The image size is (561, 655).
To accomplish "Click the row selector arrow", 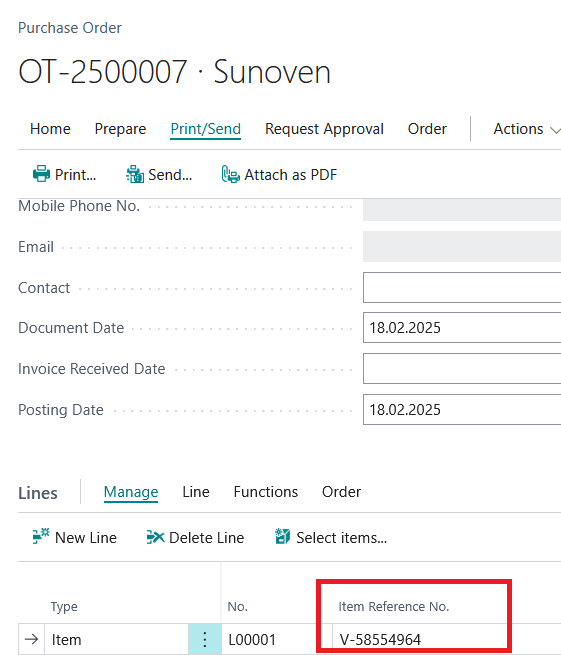I will (x=31, y=639).
